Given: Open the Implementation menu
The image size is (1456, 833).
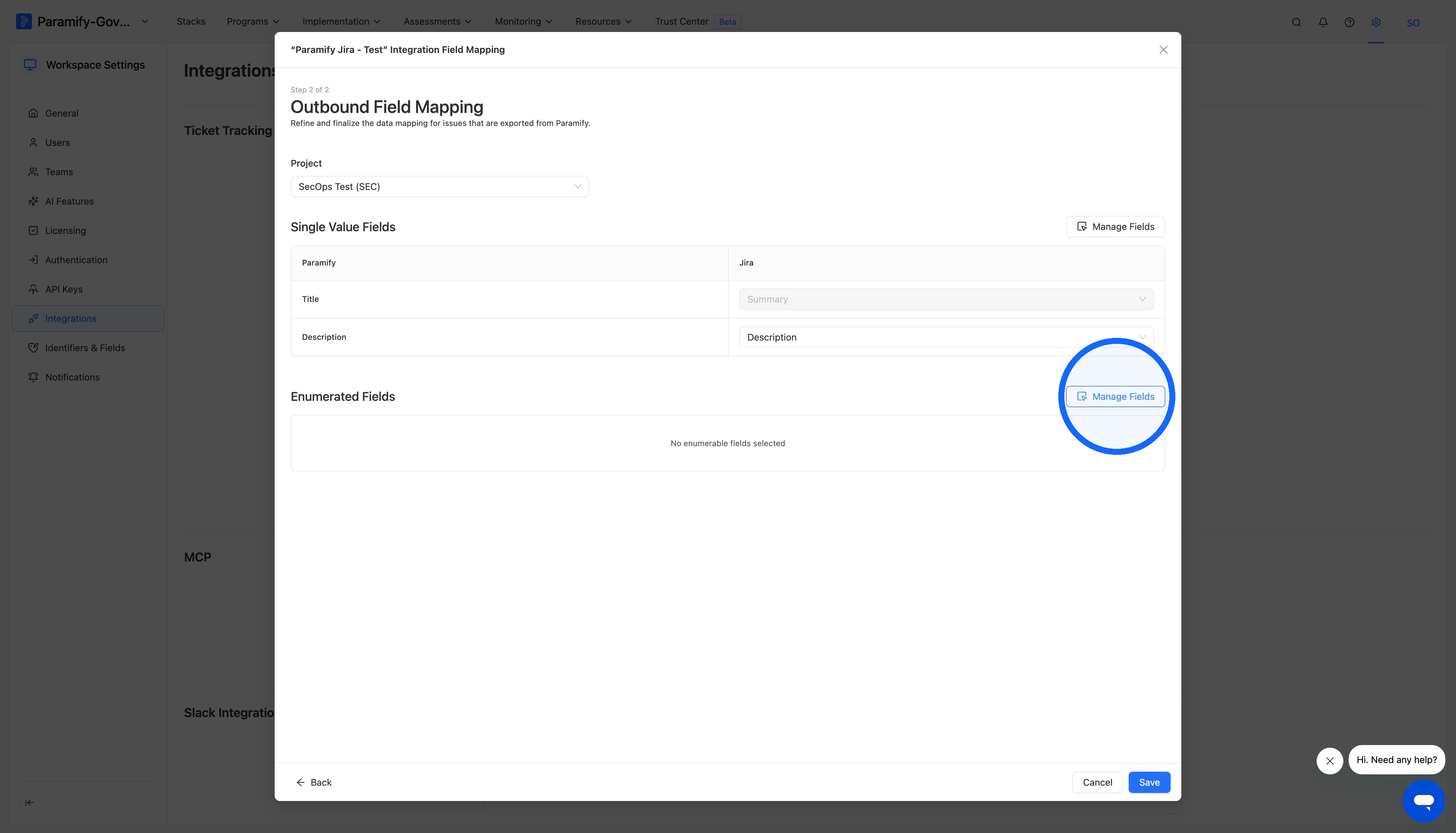Looking at the screenshot, I should (x=341, y=22).
